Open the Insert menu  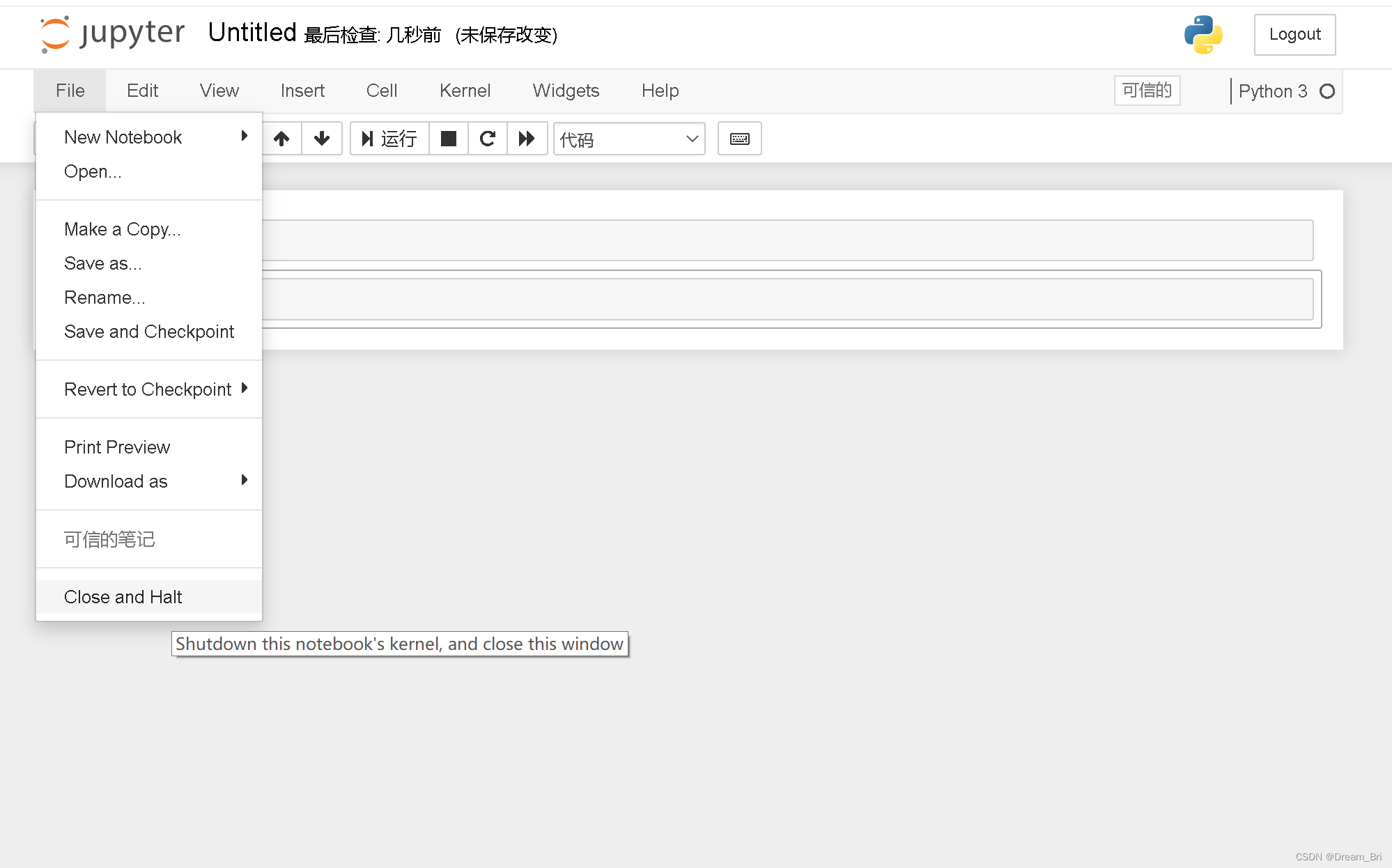tap(303, 91)
